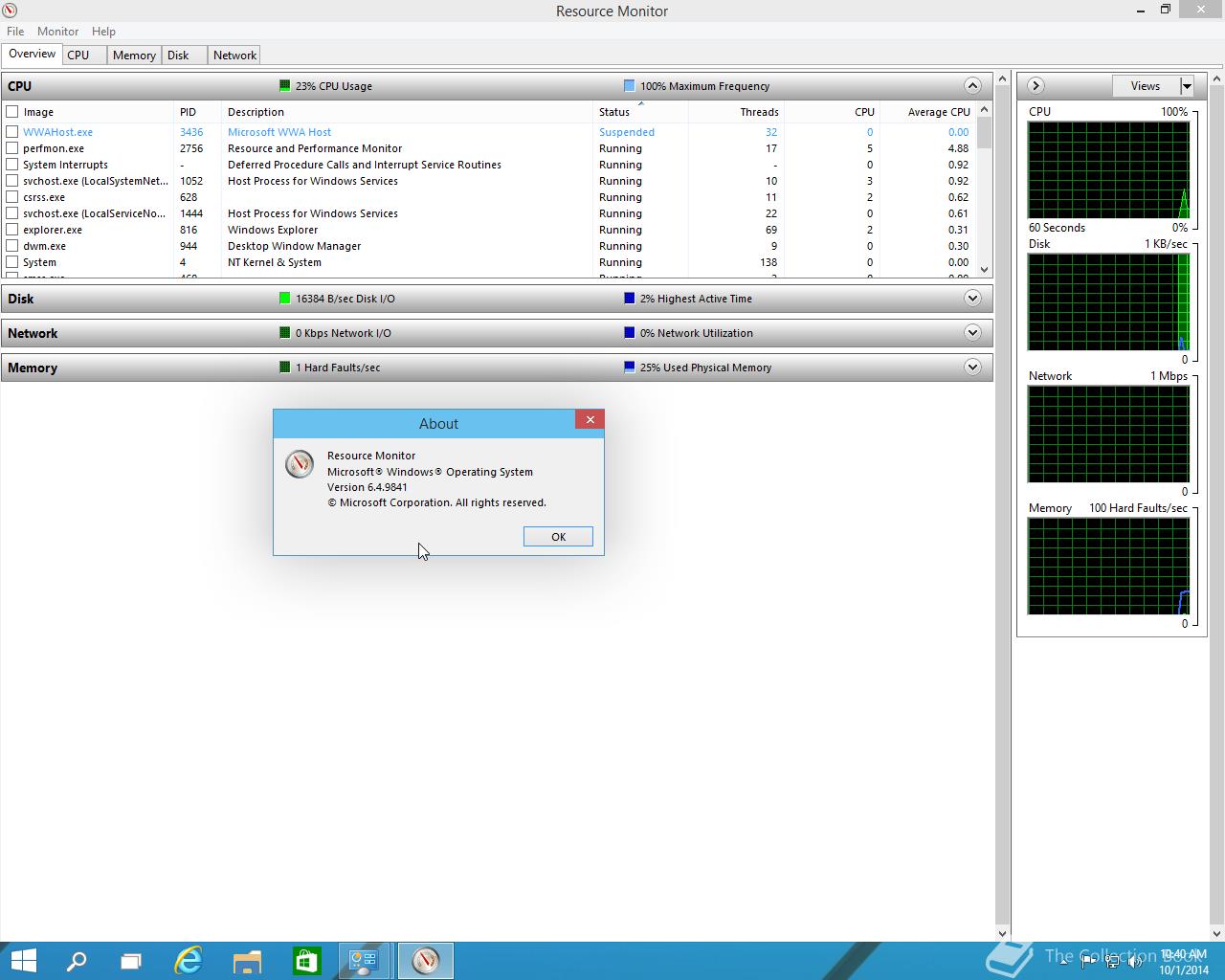Viewport: 1225px width, 980px height.
Task: Check the svchost.exe LocalSystemNet checkbox
Action: click(12, 181)
